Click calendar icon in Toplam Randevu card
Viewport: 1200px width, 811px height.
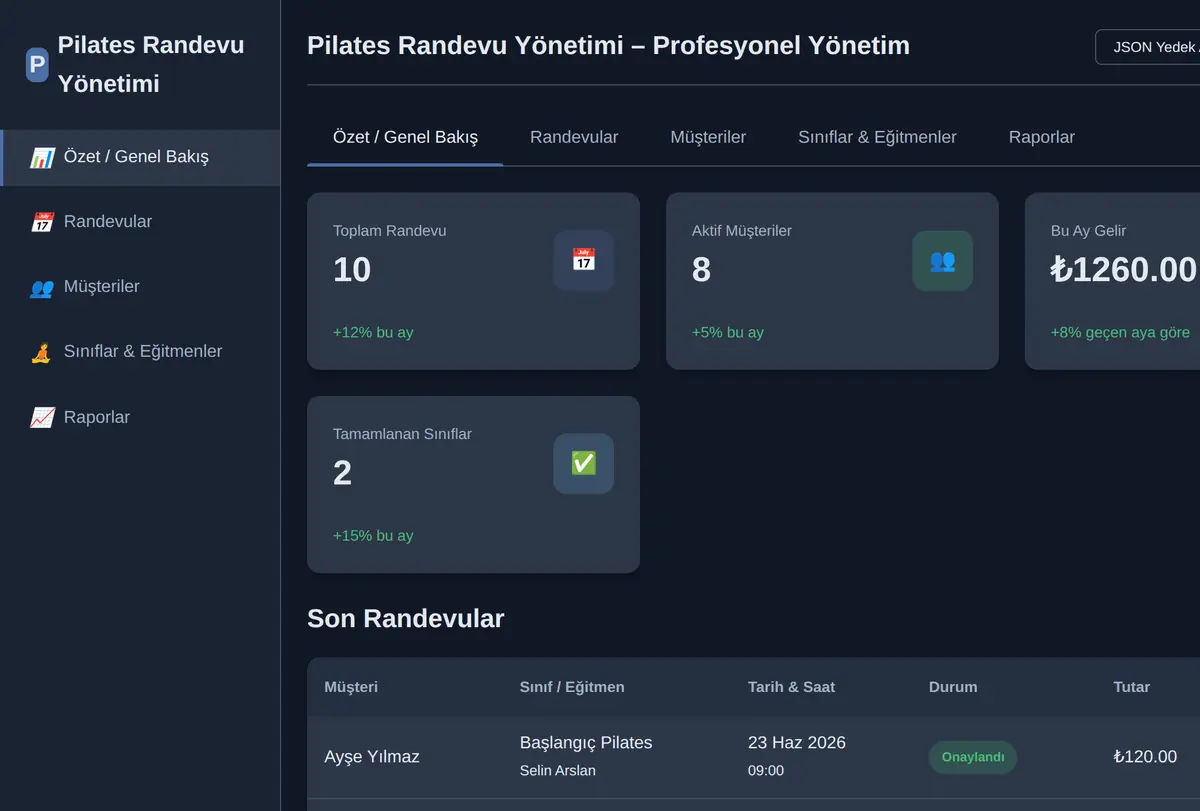(x=583, y=260)
